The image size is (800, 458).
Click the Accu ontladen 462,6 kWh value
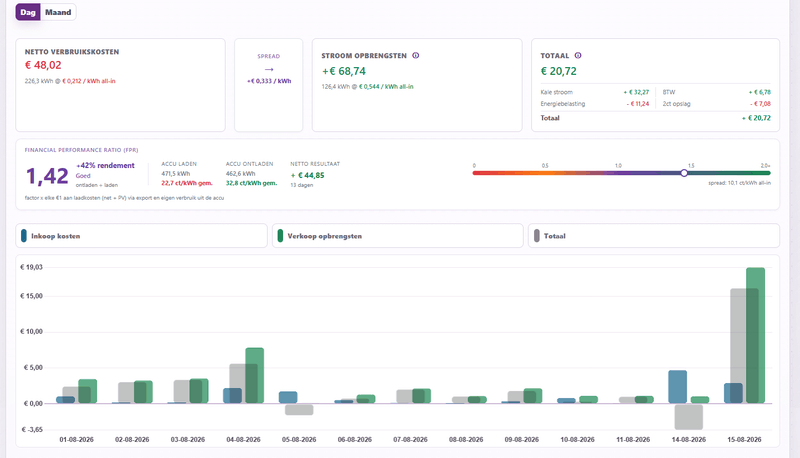[241, 174]
